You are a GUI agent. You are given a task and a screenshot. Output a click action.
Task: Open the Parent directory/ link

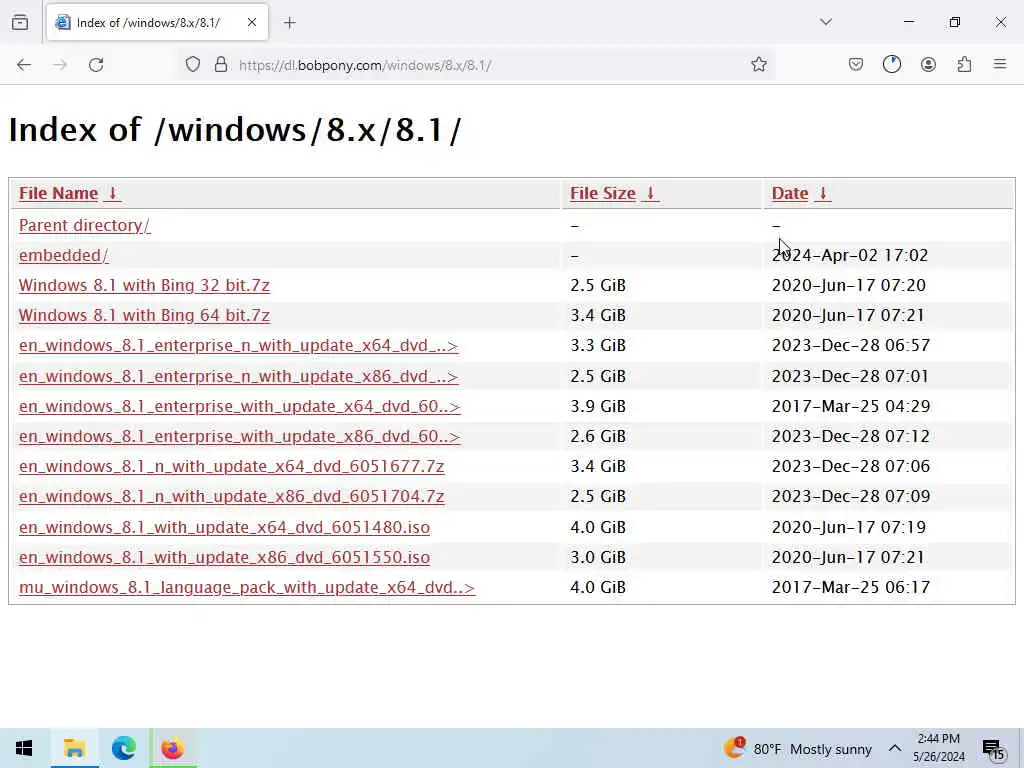[85, 225]
